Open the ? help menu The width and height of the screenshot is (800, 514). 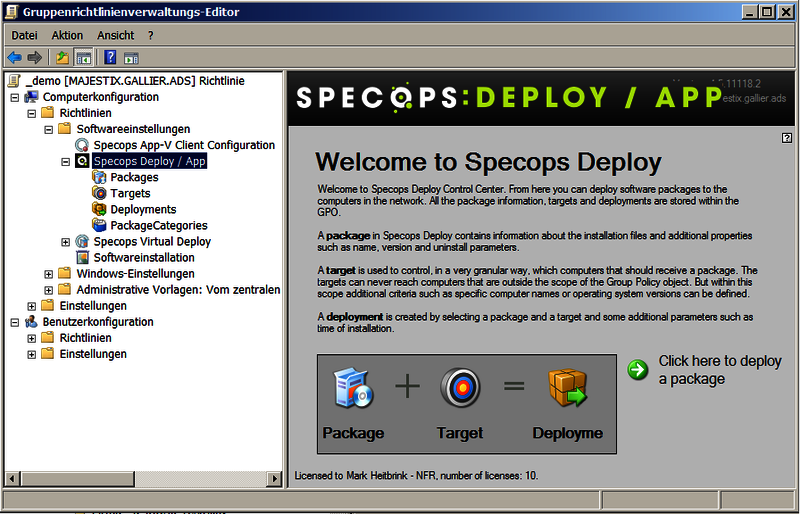tap(151, 35)
